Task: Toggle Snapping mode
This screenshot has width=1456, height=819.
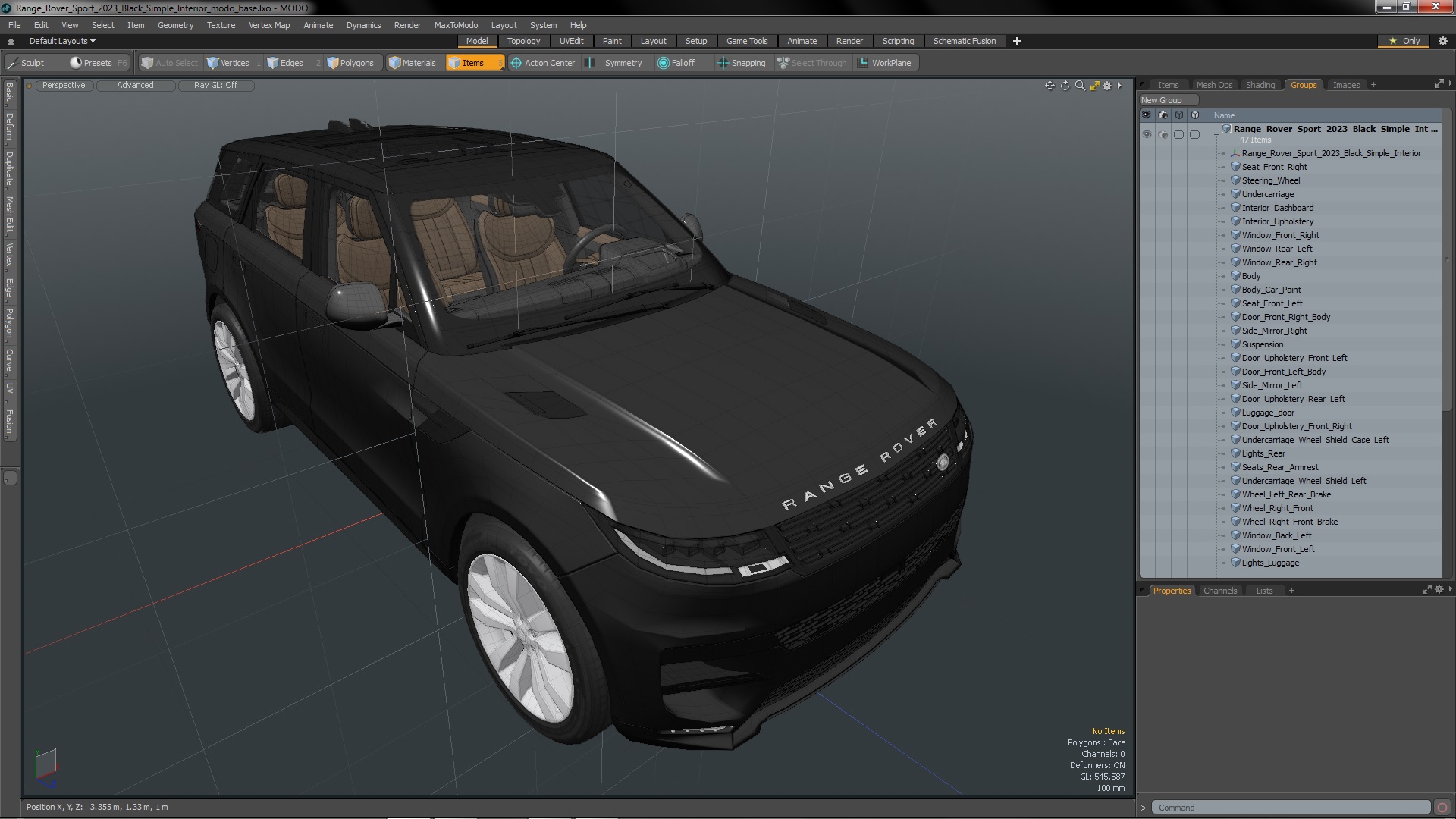Action: pyautogui.click(x=742, y=63)
